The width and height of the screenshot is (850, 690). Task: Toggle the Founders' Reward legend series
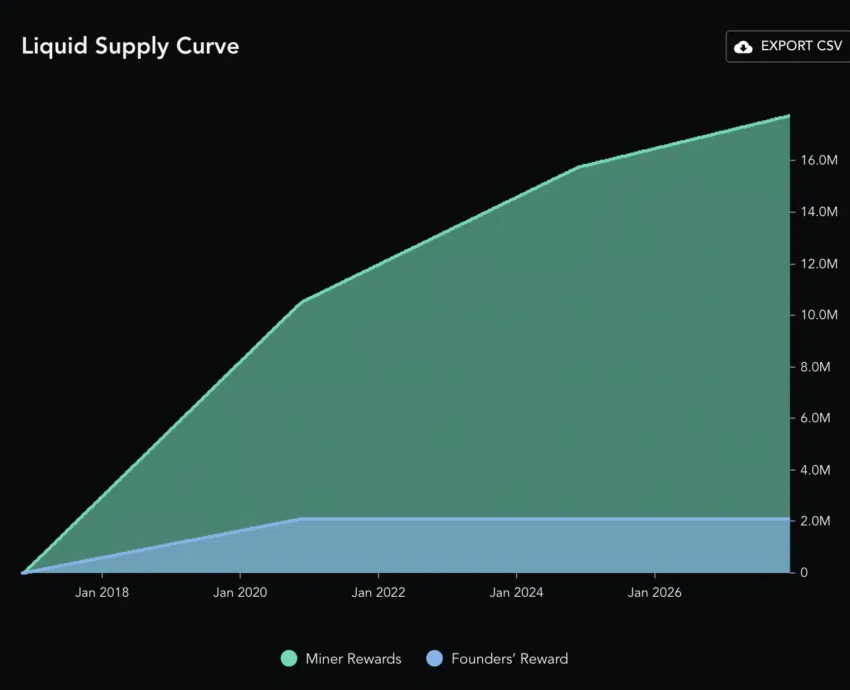coord(498,659)
